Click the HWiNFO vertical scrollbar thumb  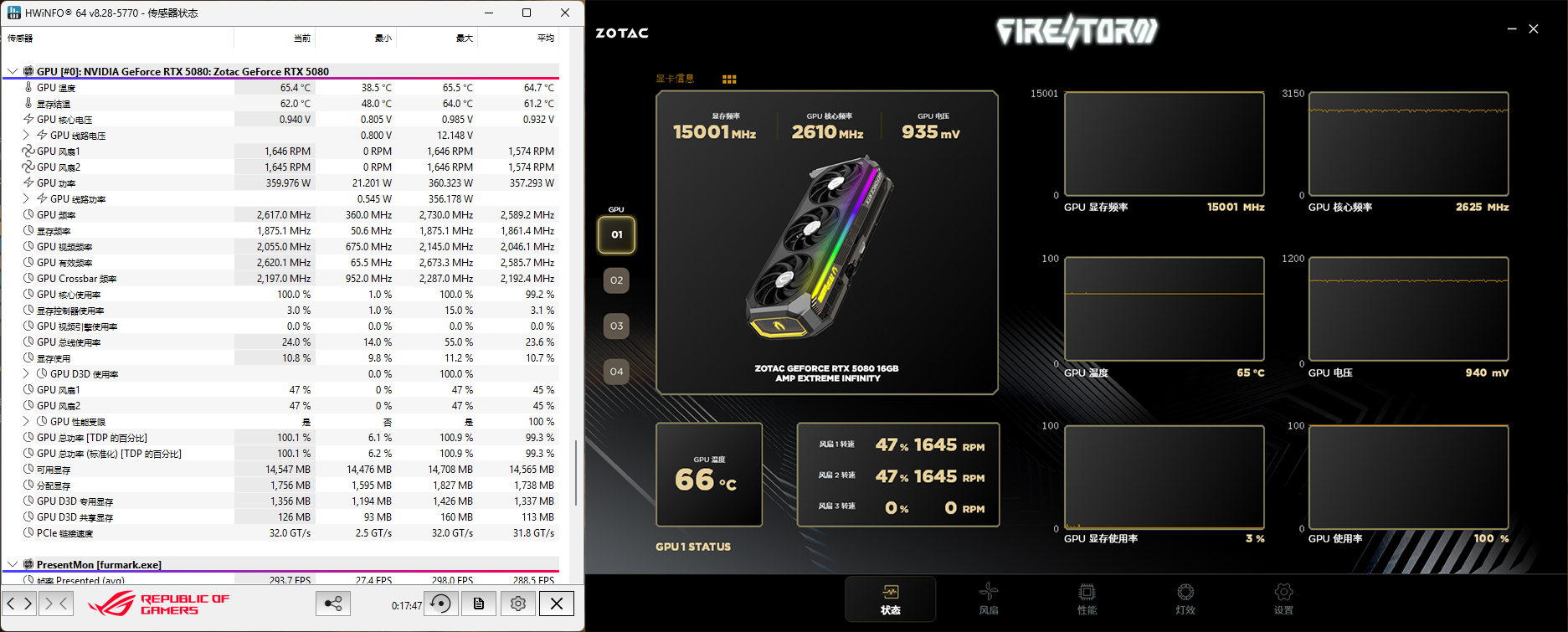tap(576, 473)
